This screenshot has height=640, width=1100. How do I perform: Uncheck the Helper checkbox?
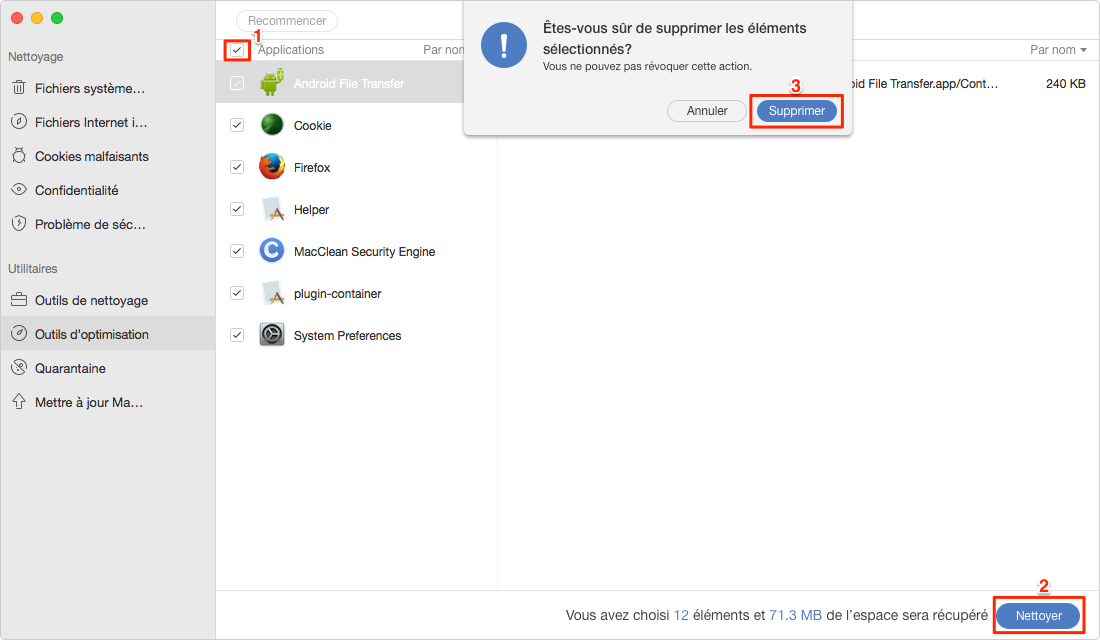(x=237, y=209)
